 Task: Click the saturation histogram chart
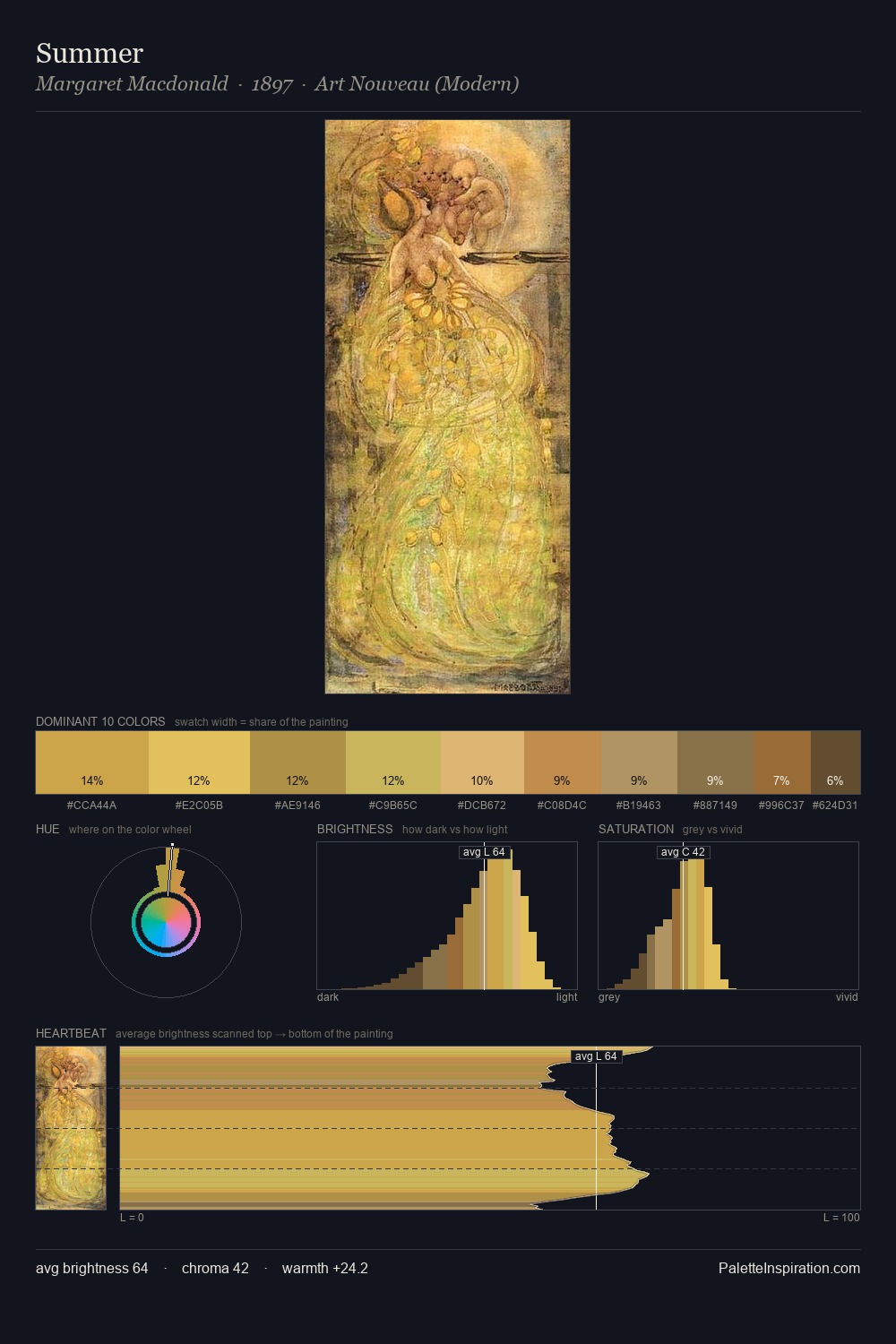(x=728, y=916)
